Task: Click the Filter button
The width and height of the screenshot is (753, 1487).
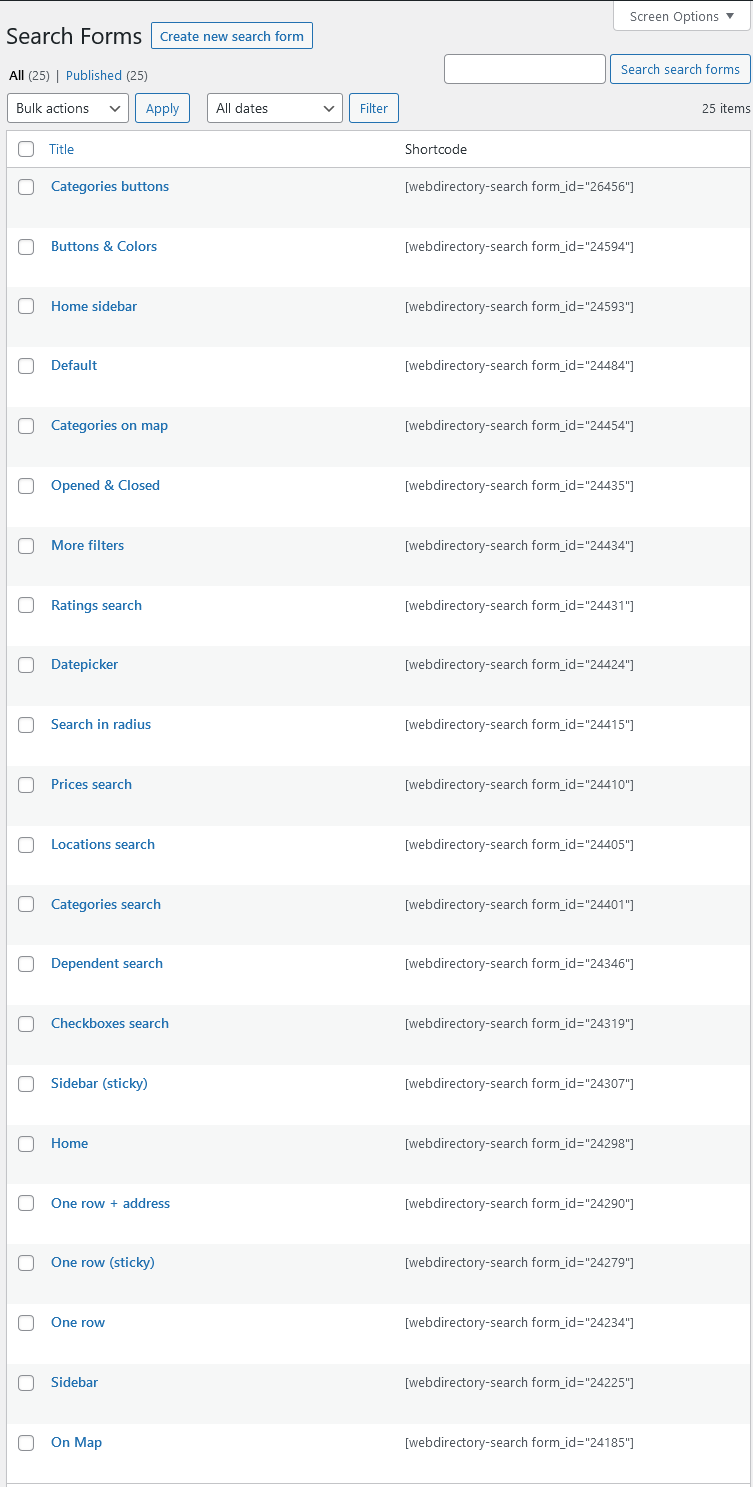Action: [374, 108]
